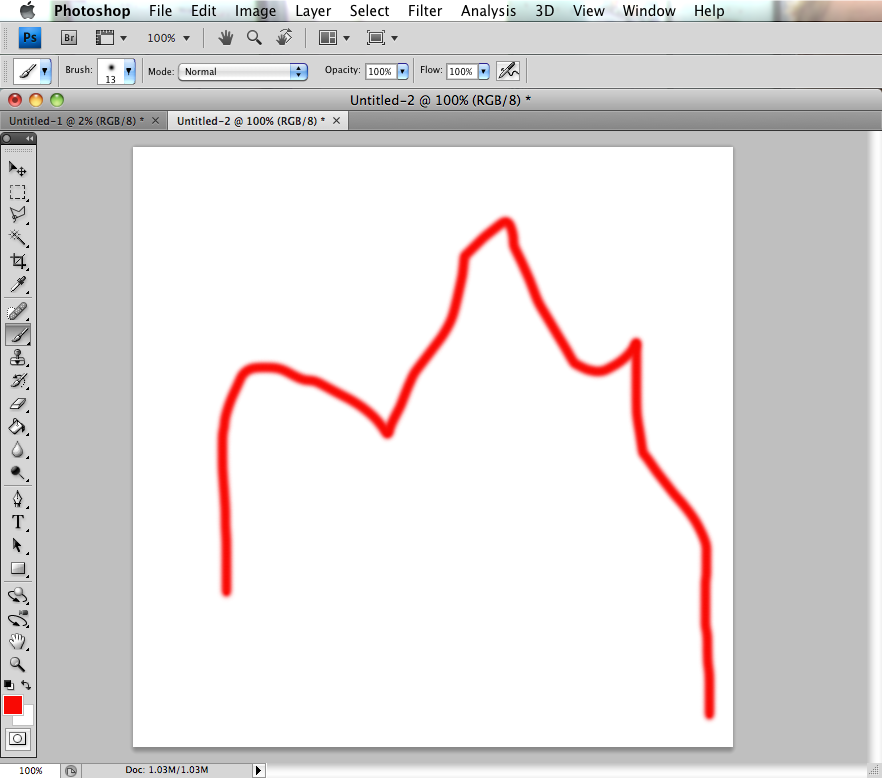Open the 3D menu
The width and height of the screenshot is (882, 778).
(x=544, y=11)
